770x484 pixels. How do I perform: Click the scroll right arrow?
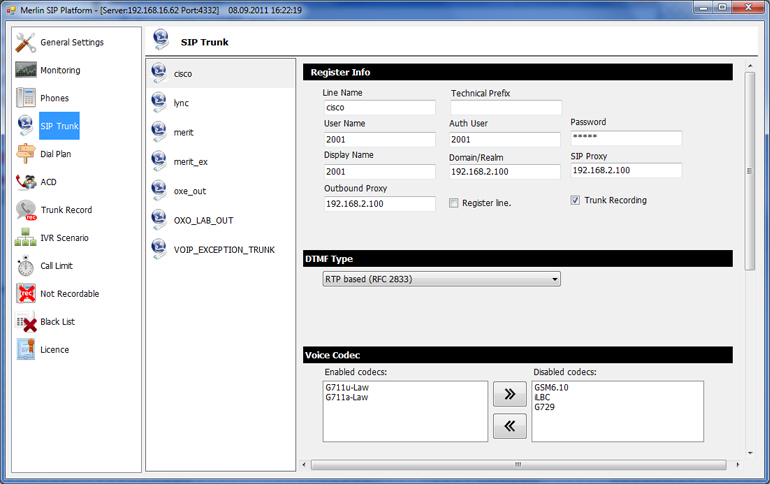coord(737,464)
